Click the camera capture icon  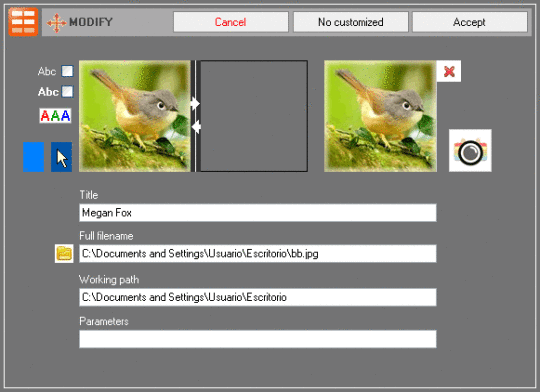pos(470,151)
